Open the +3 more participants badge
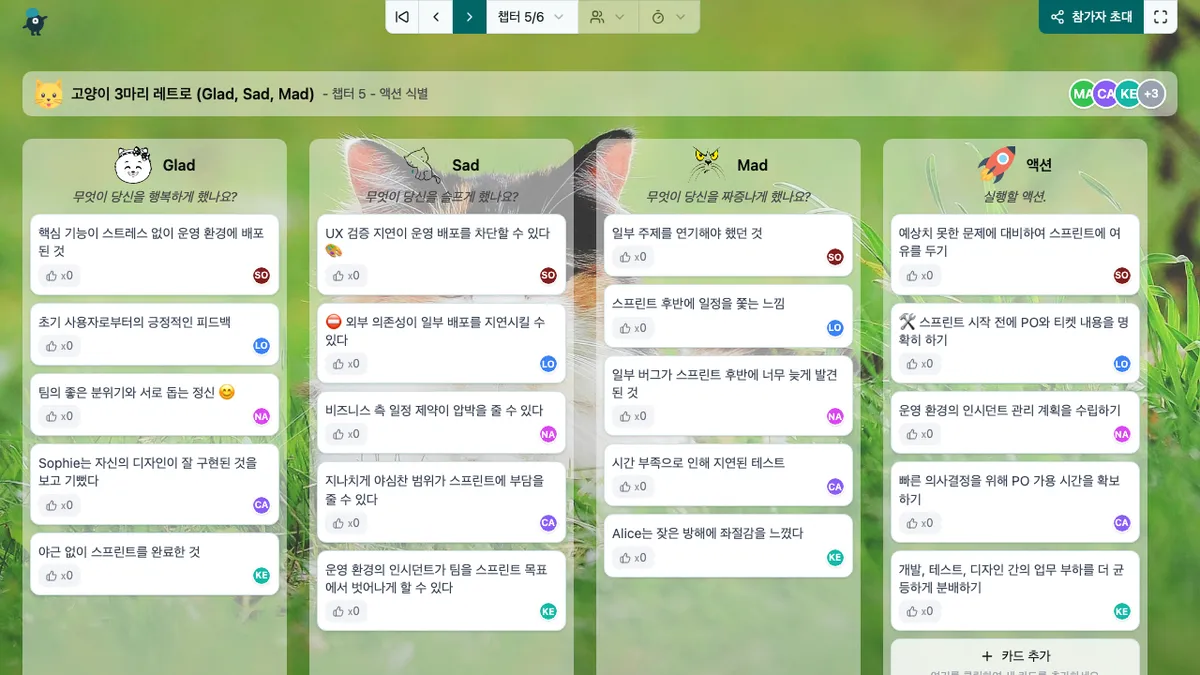1200x675 pixels. [x=1151, y=94]
